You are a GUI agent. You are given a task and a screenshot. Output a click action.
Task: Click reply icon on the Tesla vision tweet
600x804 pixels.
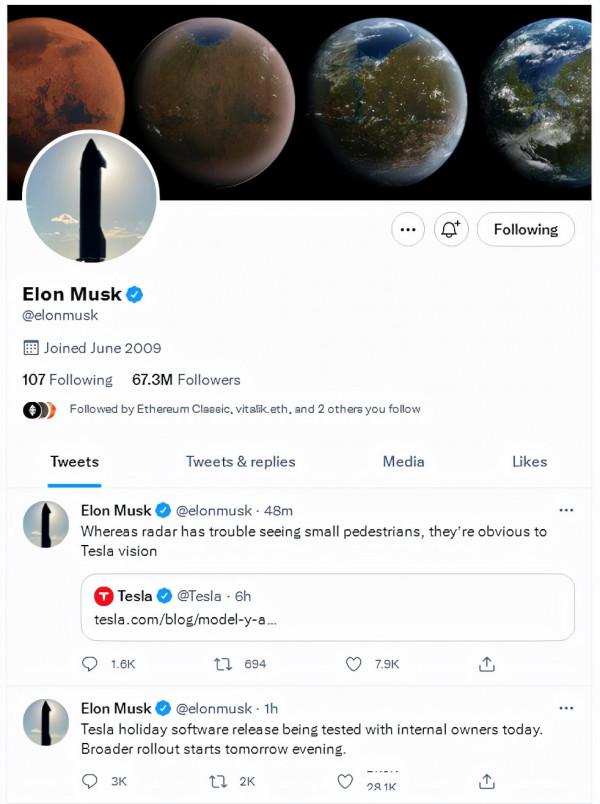click(x=90, y=664)
